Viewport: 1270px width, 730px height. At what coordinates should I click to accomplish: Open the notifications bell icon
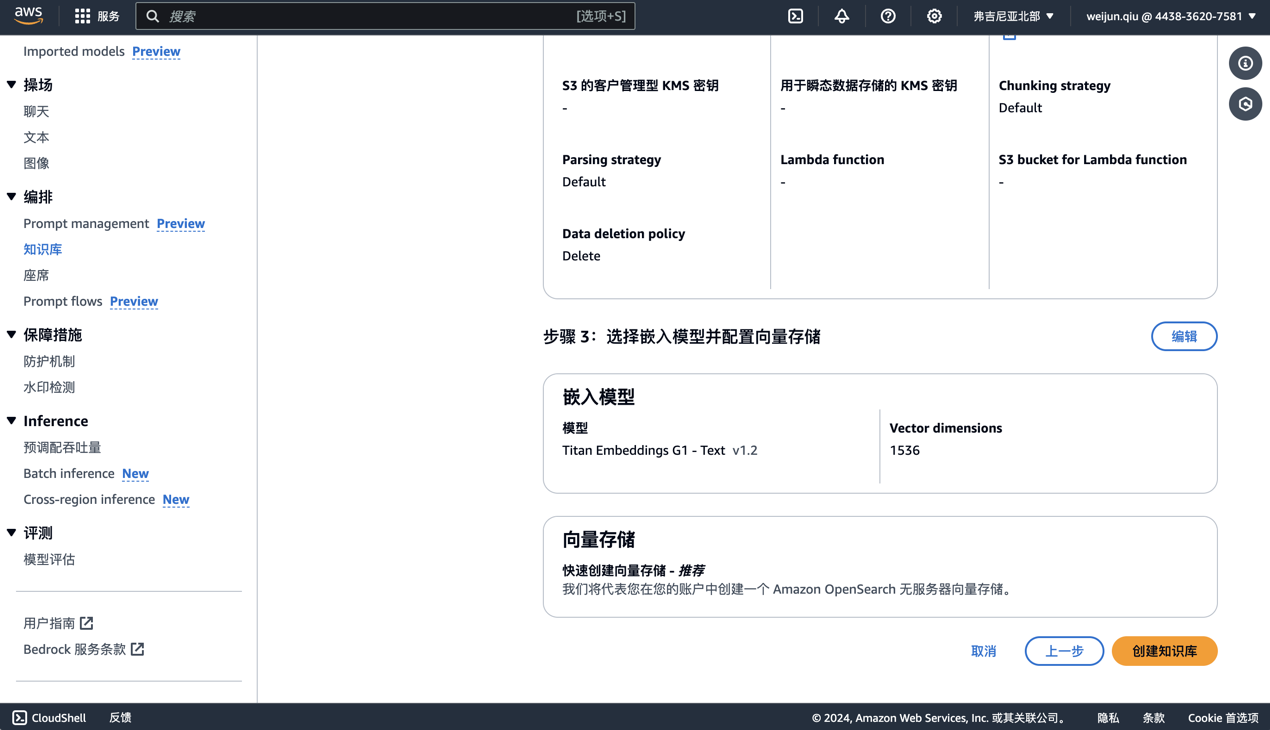(x=842, y=16)
